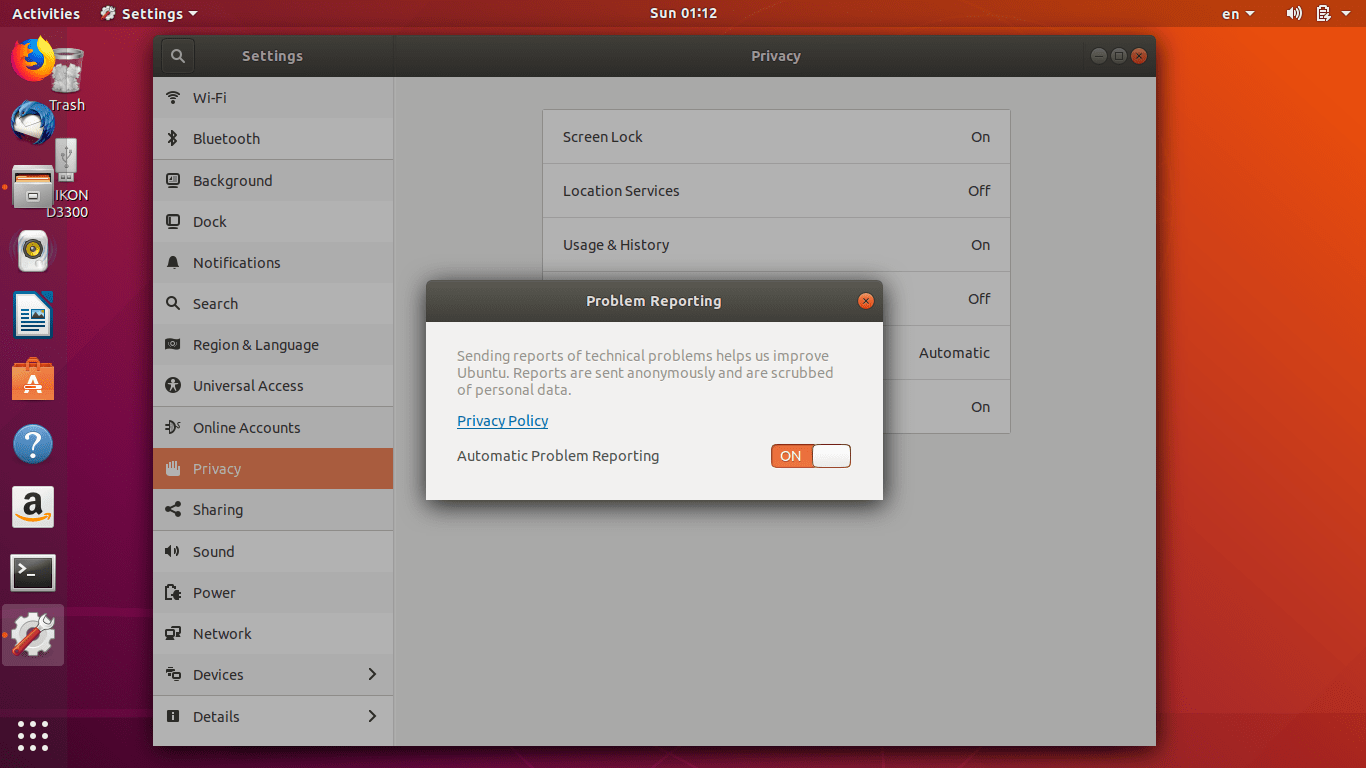Launch Terminal from the dock

[32, 573]
